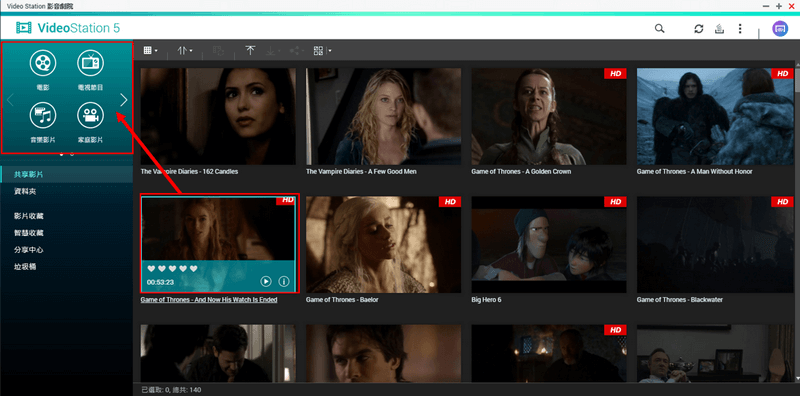Click the upload arrow toolbar icon
Image resolution: width=800 pixels, height=396 pixels.
point(250,51)
